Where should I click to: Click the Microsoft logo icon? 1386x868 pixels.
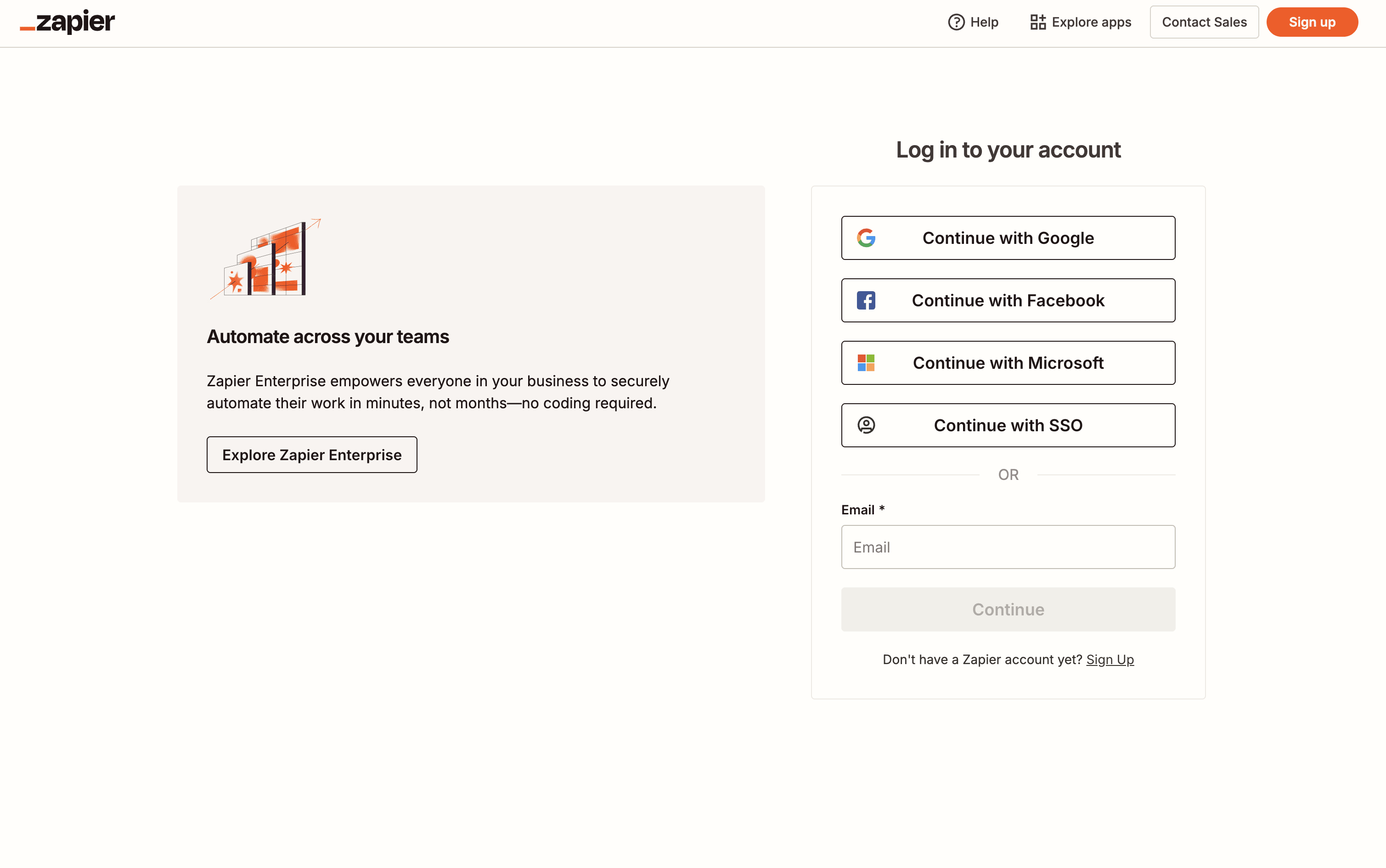coord(866,363)
